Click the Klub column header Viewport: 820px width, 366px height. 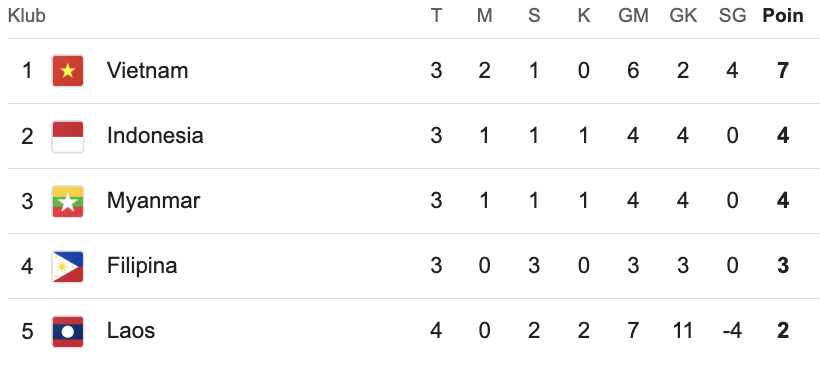27,16
